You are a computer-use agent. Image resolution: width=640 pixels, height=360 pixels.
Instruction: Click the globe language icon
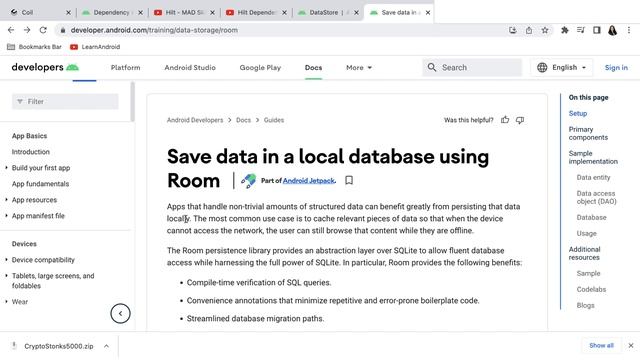click(542, 67)
